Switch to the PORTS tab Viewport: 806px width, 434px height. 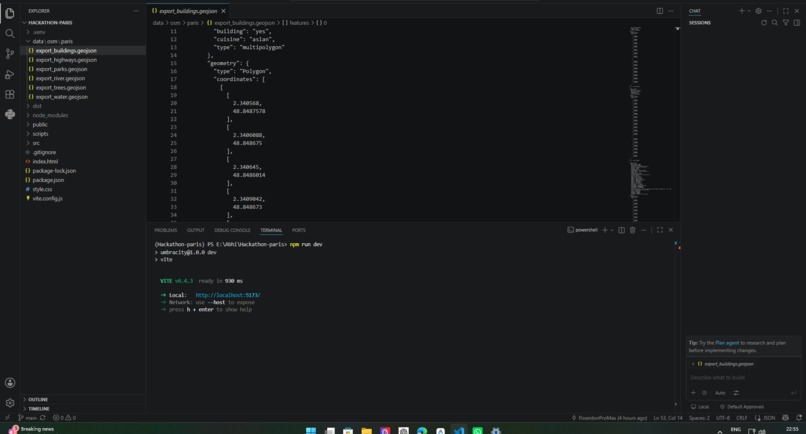(x=299, y=230)
